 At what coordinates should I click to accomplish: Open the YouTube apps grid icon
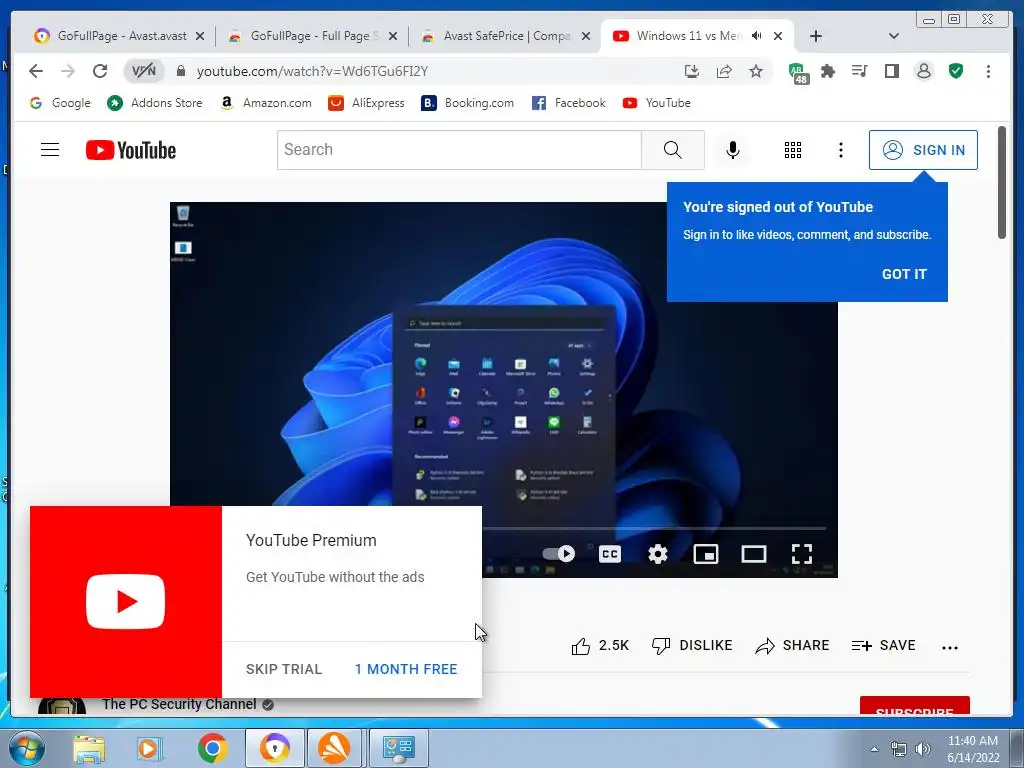793,150
